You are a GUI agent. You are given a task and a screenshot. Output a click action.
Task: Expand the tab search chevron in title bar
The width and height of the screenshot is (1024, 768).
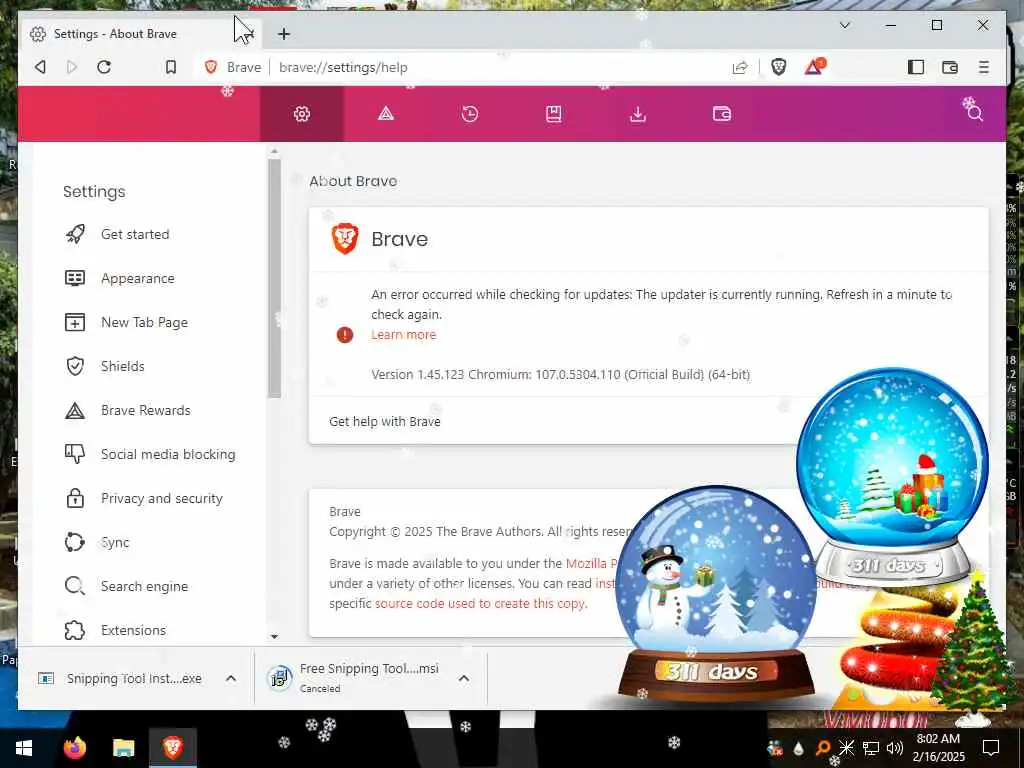(844, 25)
